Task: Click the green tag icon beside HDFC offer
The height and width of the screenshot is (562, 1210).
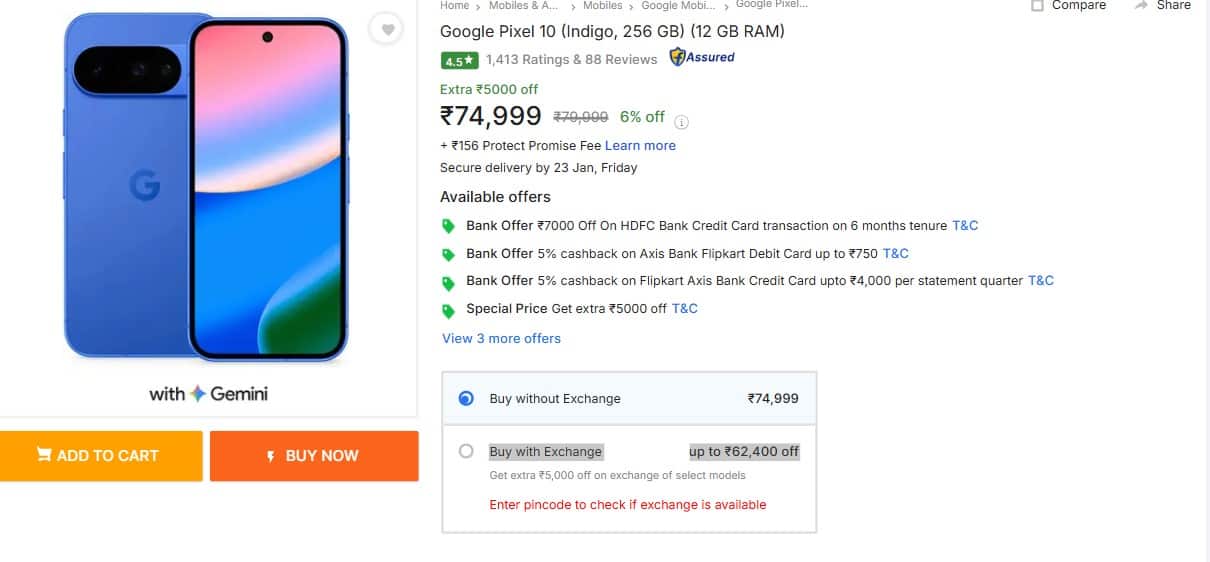Action: coord(449,226)
